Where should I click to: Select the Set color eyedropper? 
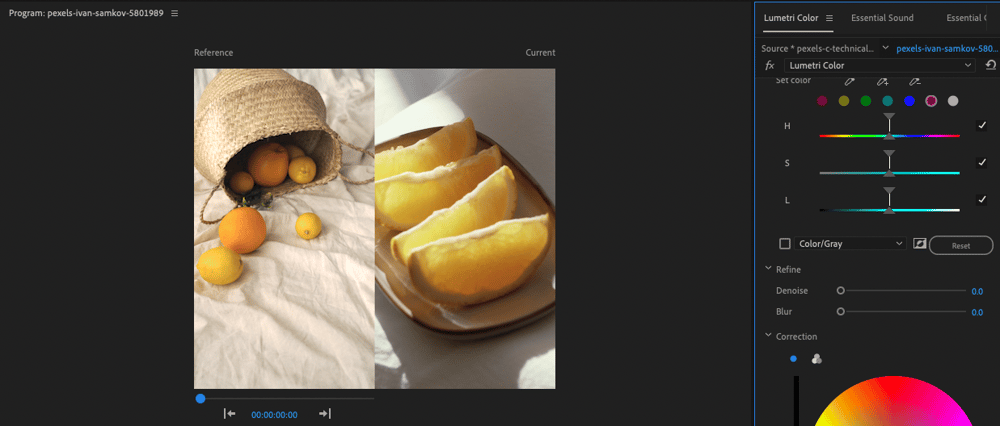[849, 81]
